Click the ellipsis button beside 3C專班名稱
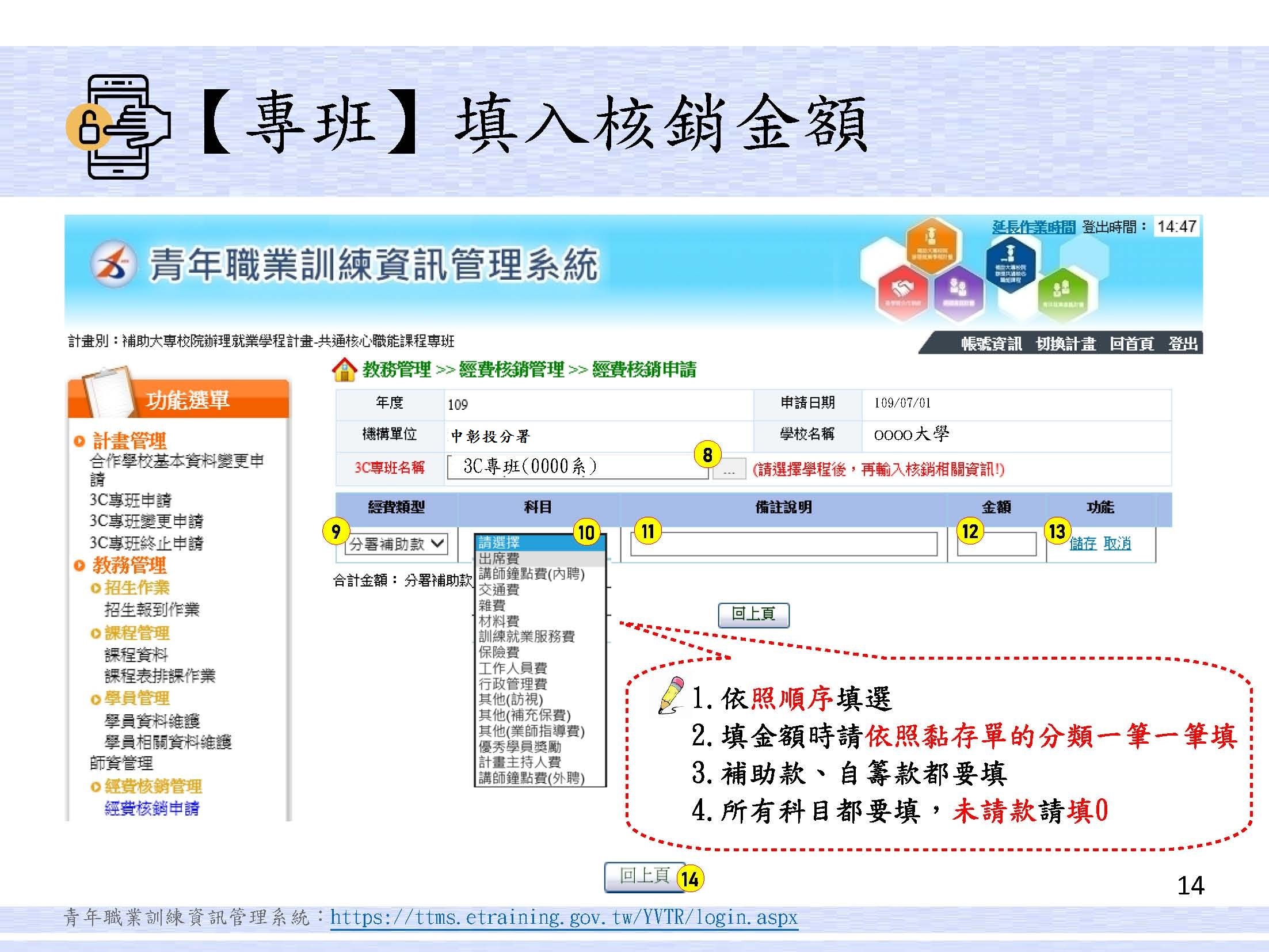The width and height of the screenshot is (1269, 952). pyautogui.click(x=729, y=470)
